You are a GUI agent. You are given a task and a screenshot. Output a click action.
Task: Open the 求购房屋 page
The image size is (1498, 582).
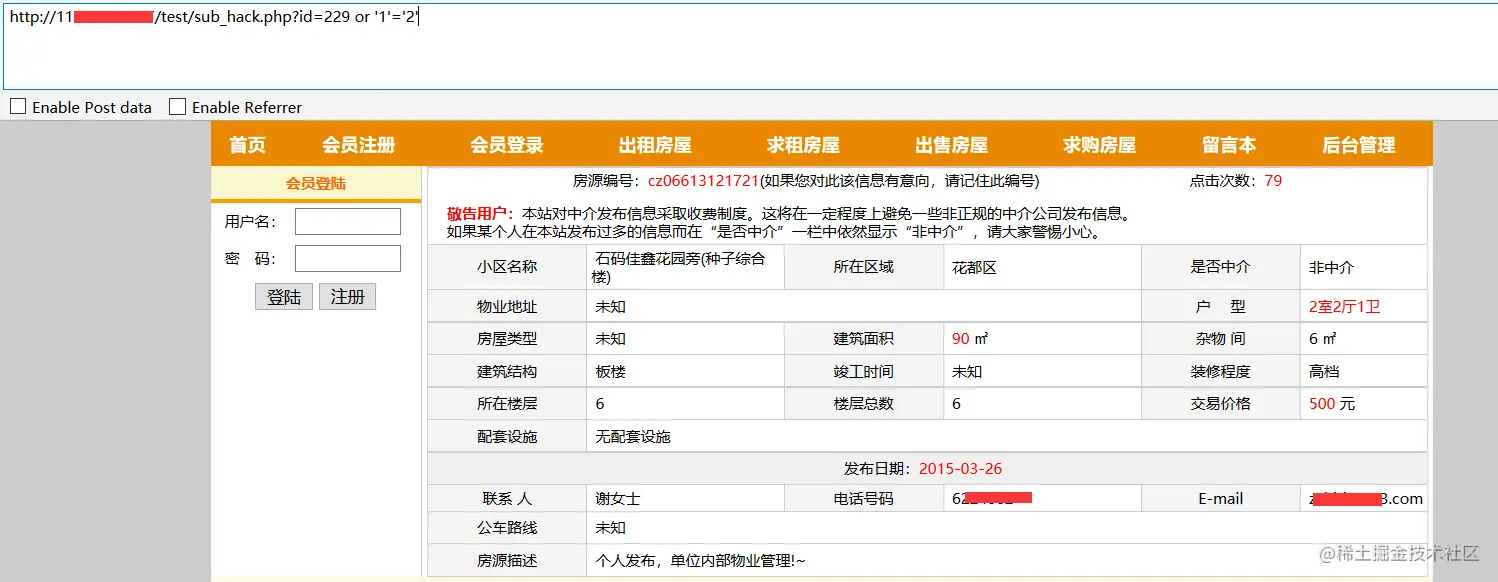click(1097, 143)
